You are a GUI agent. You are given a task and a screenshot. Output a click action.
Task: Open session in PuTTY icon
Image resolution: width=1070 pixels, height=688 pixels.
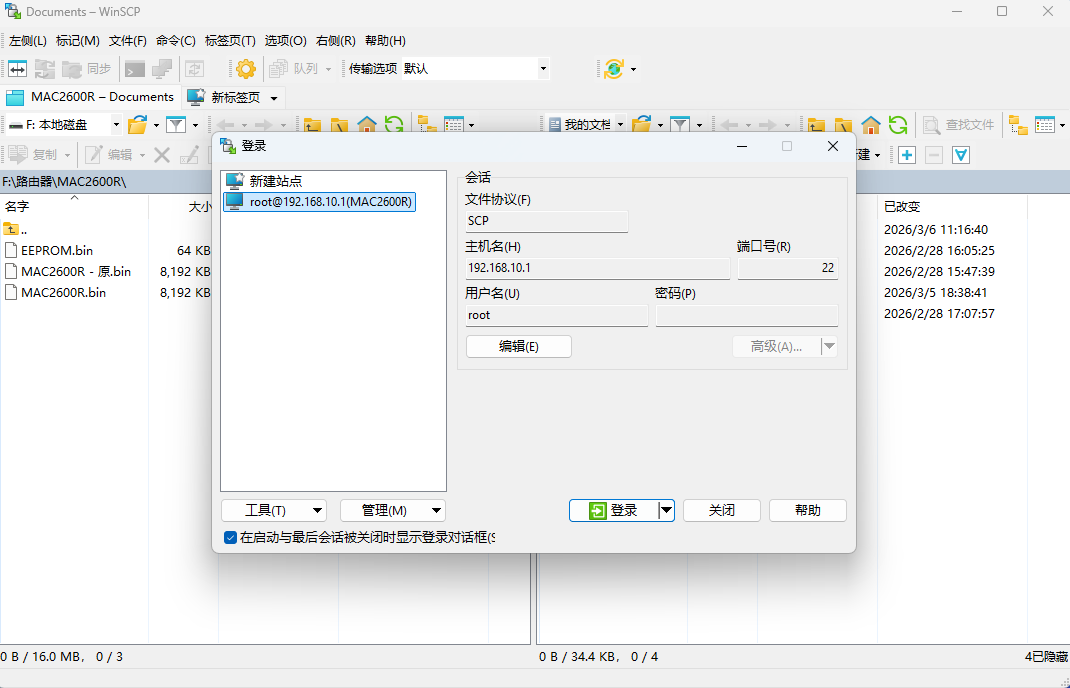pyautogui.click(x=162, y=68)
